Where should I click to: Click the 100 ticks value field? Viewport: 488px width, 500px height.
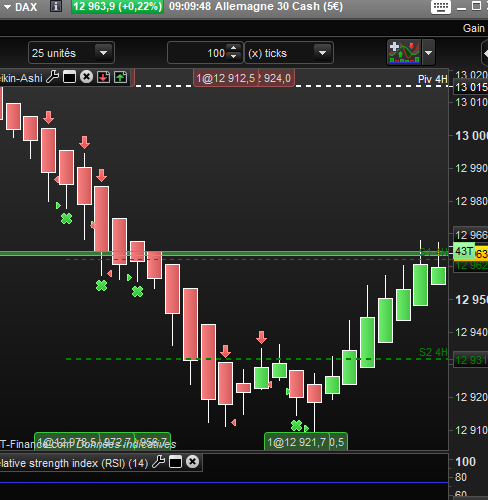[x=198, y=53]
